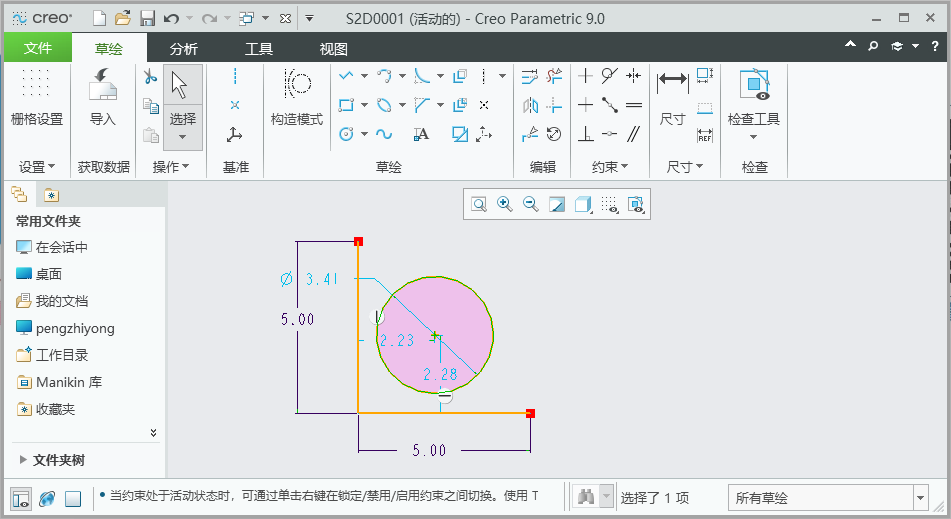
Task: Expand the 文件夹树 section
Action: [x=23, y=460]
